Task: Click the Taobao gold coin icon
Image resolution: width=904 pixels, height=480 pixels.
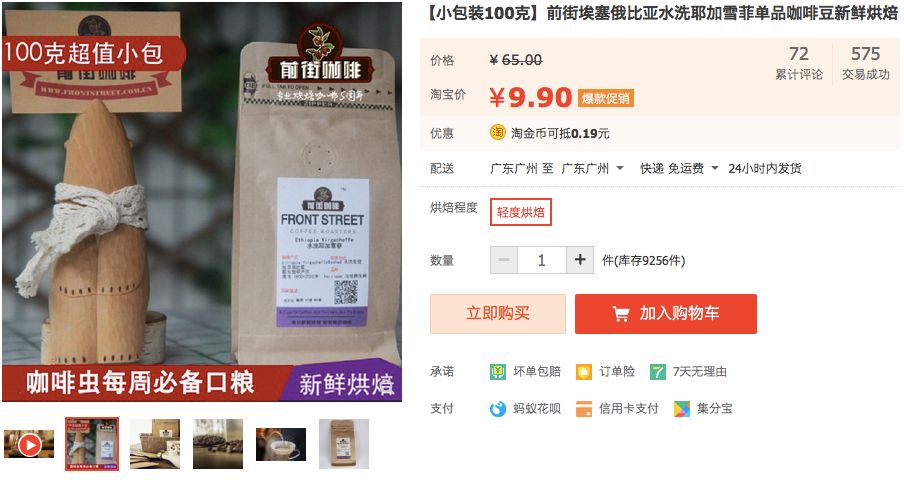Action: click(498, 133)
